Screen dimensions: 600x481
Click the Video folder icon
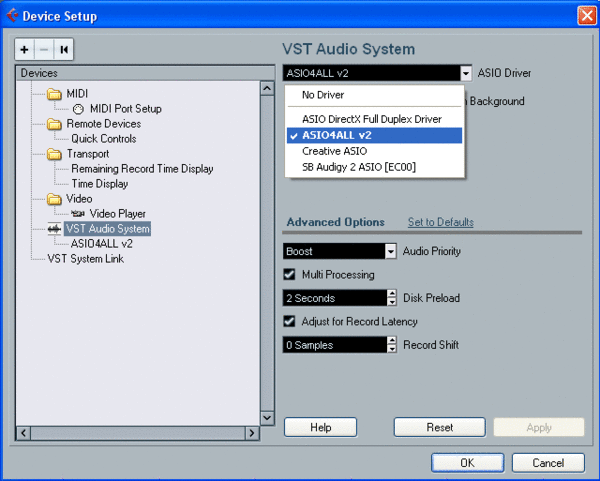[x=54, y=199]
